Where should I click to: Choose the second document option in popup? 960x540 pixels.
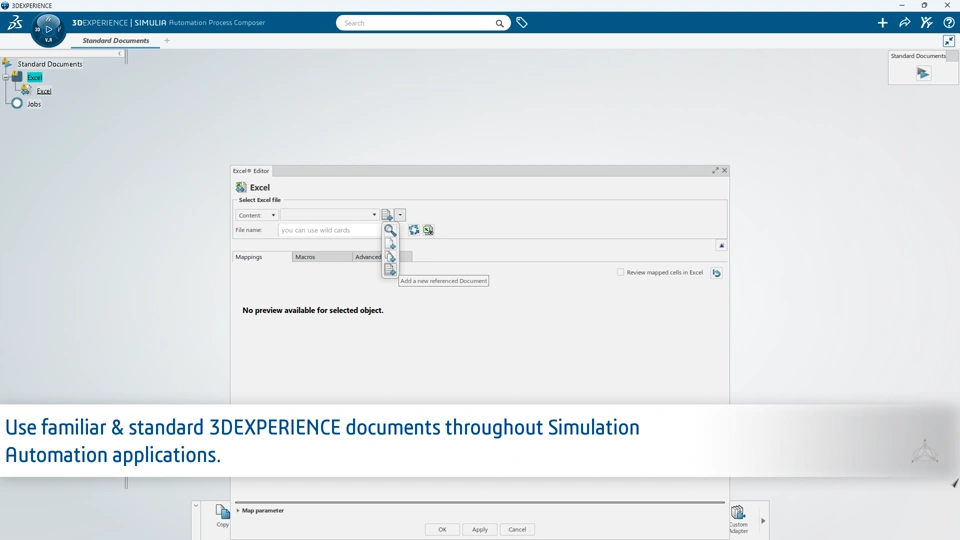(x=390, y=244)
